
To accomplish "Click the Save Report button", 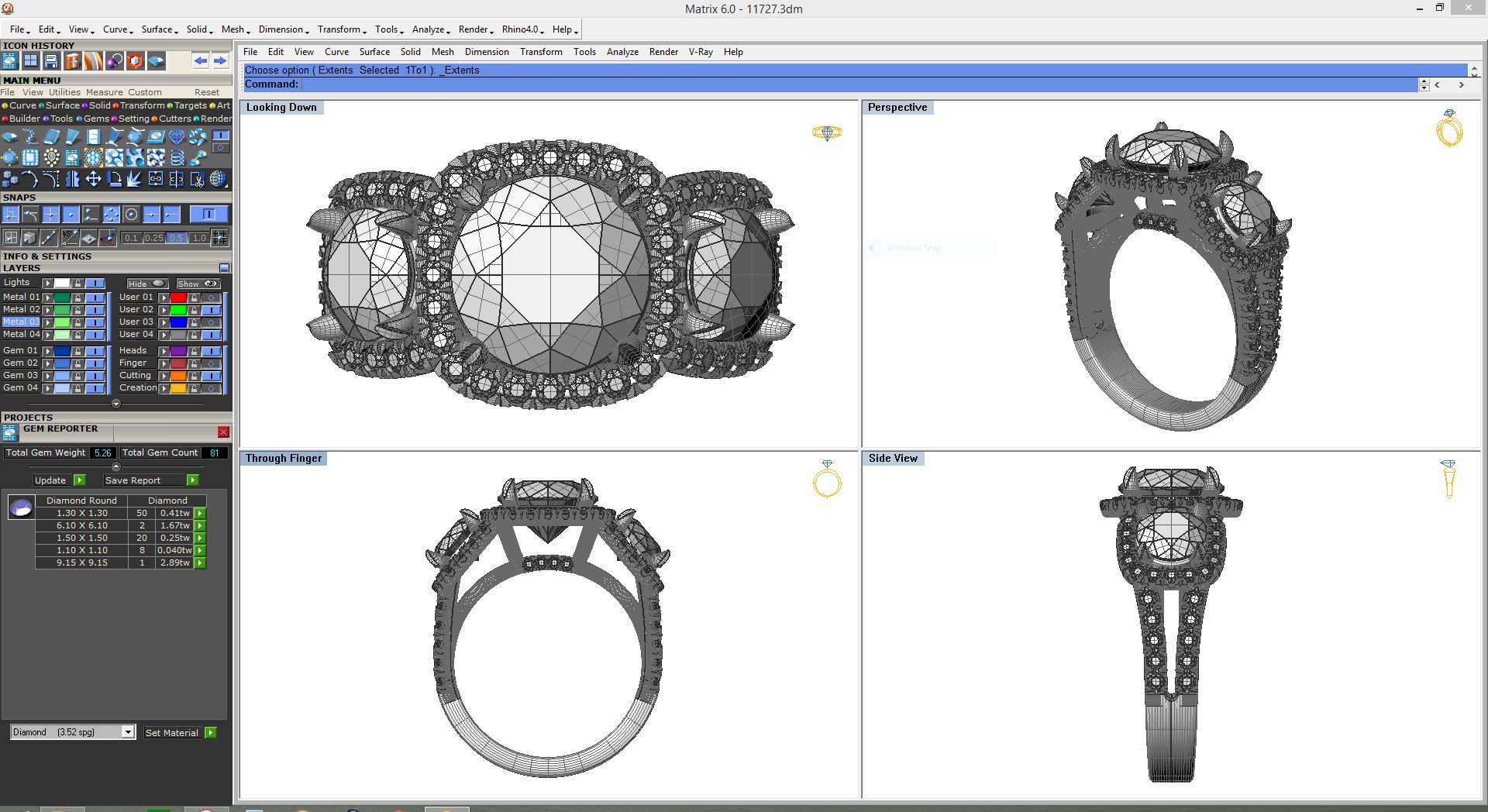I will [138, 480].
